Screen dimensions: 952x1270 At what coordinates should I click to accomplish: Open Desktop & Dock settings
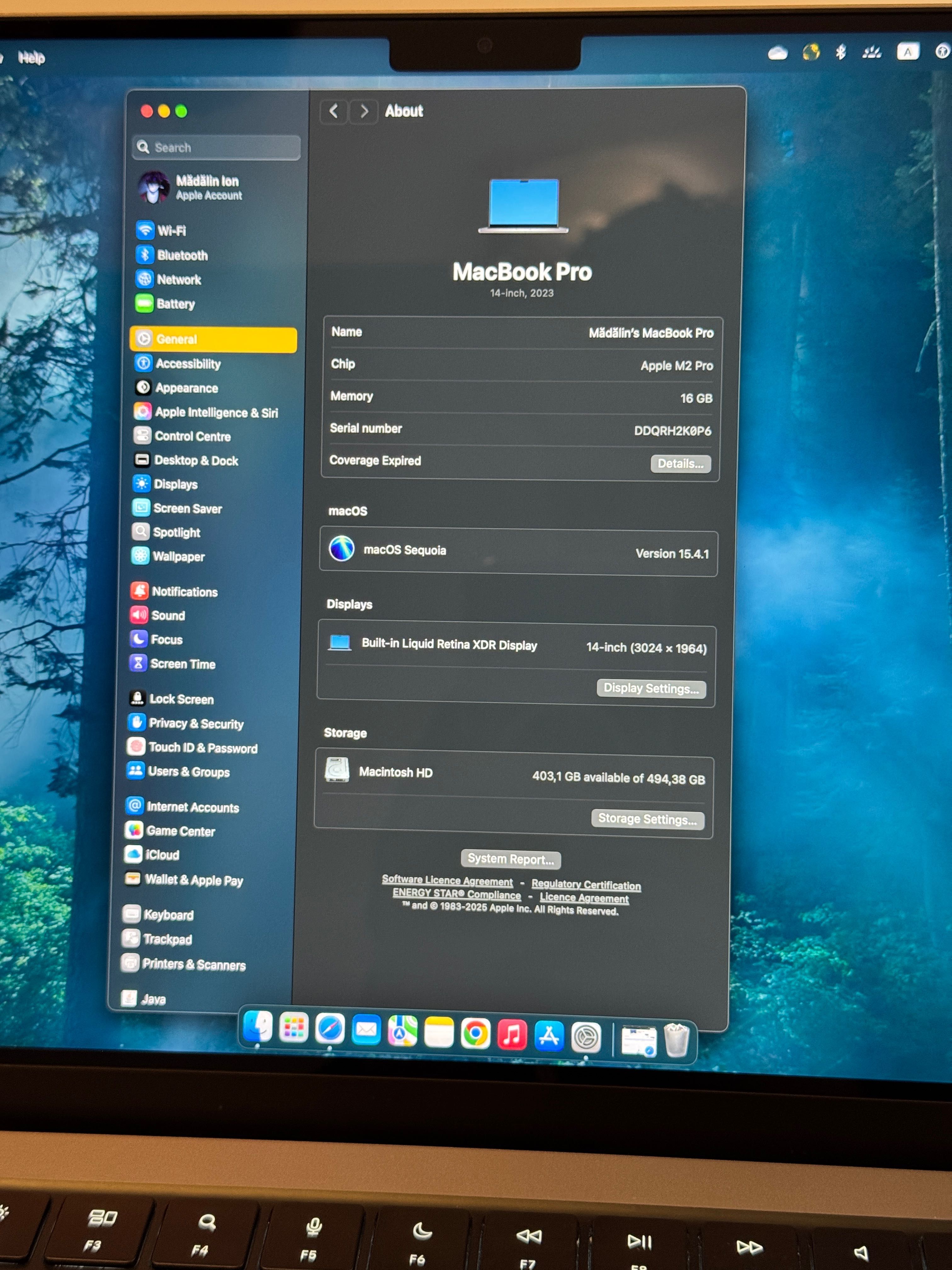pyautogui.click(x=186, y=461)
